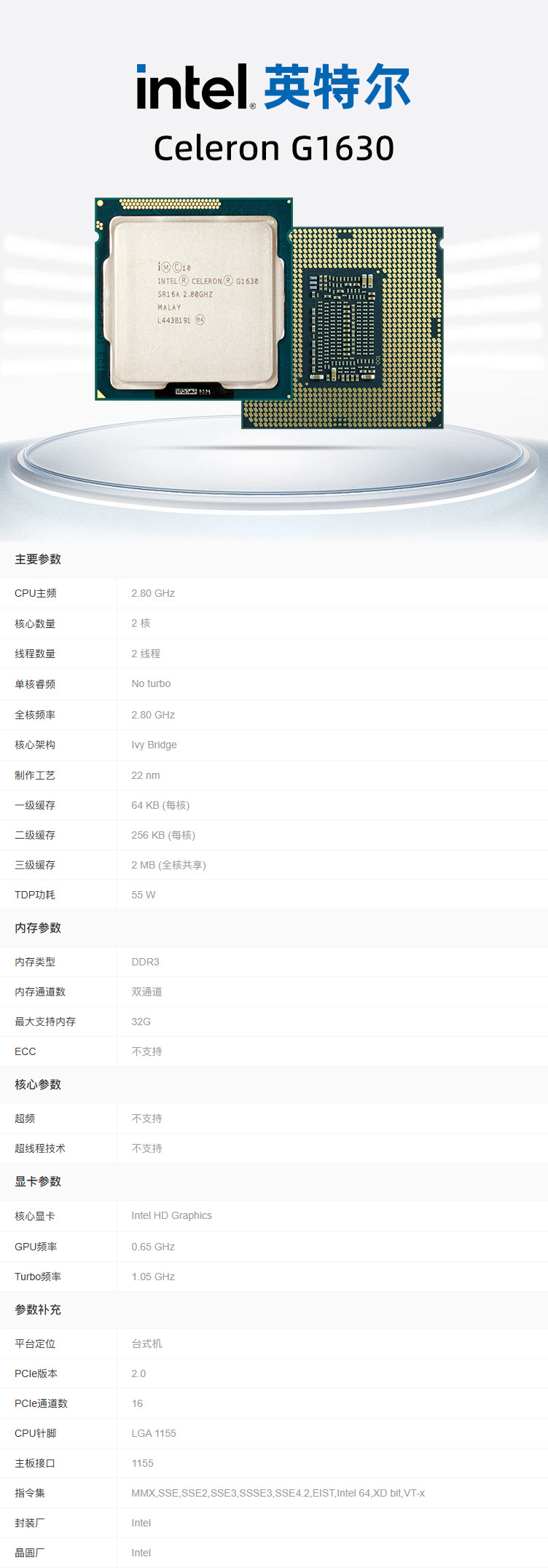
Task: Click the GPU频率 value 0.65 GHz
Action: 153,1247
